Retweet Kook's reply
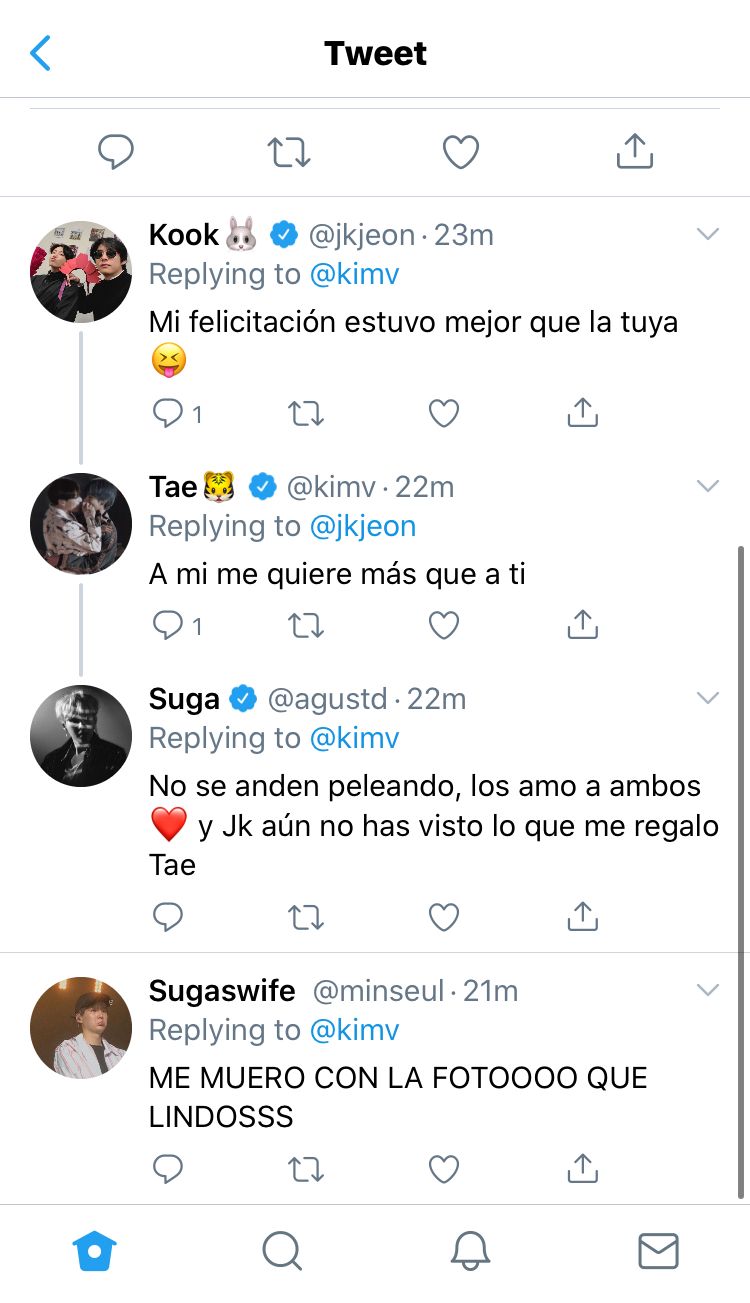The height and width of the screenshot is (1303, 750). point(305,413)
